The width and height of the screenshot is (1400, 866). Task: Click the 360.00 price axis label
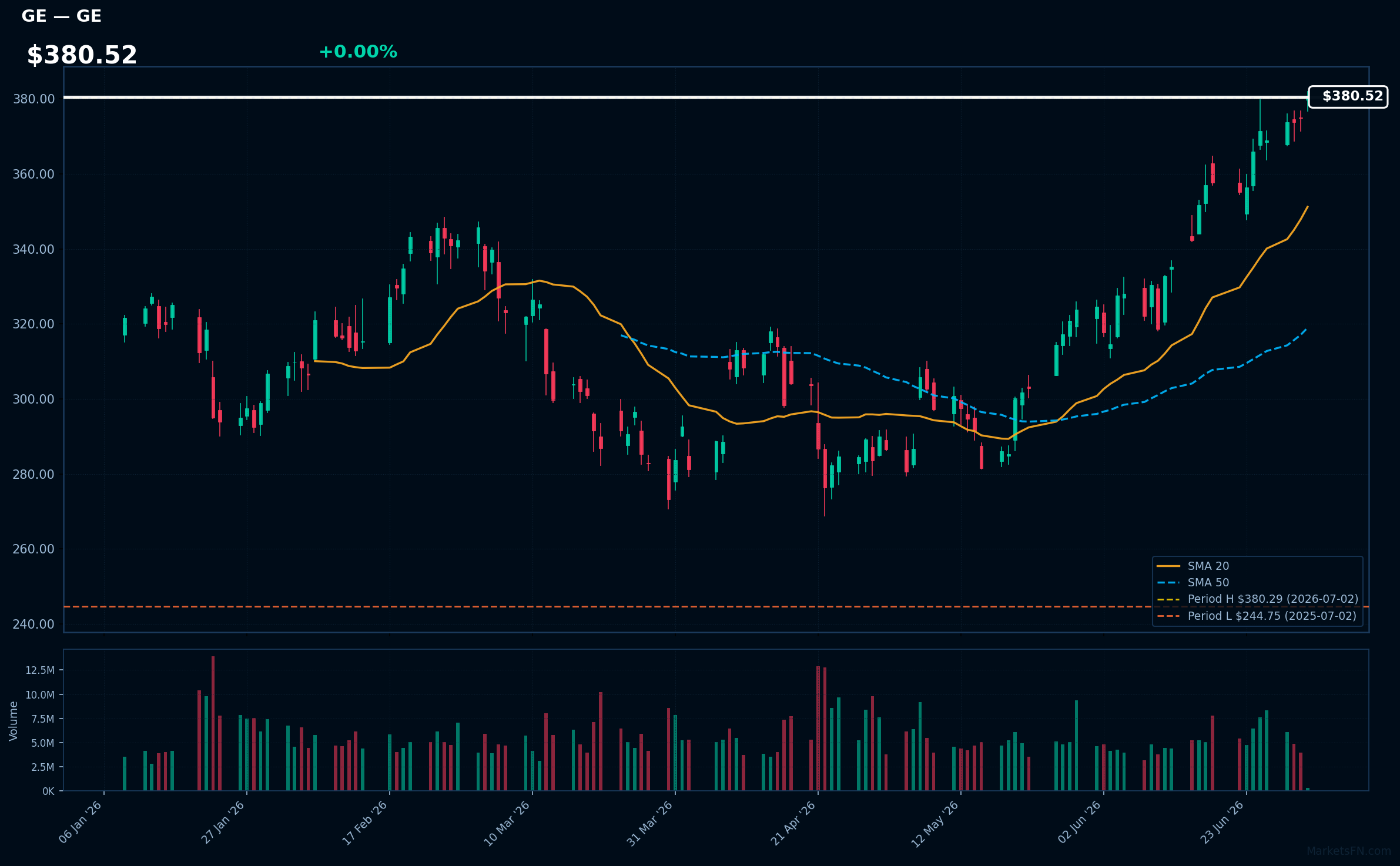(34, 174)
